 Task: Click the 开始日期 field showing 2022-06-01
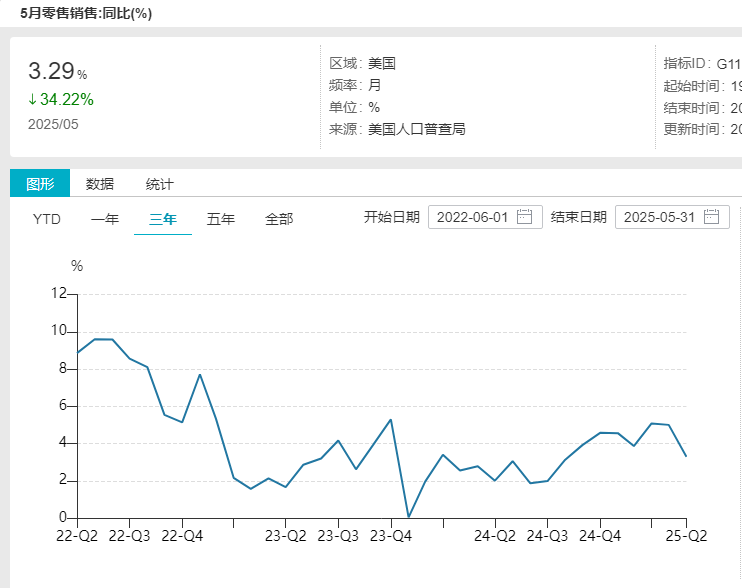click(x=473, y=217)
